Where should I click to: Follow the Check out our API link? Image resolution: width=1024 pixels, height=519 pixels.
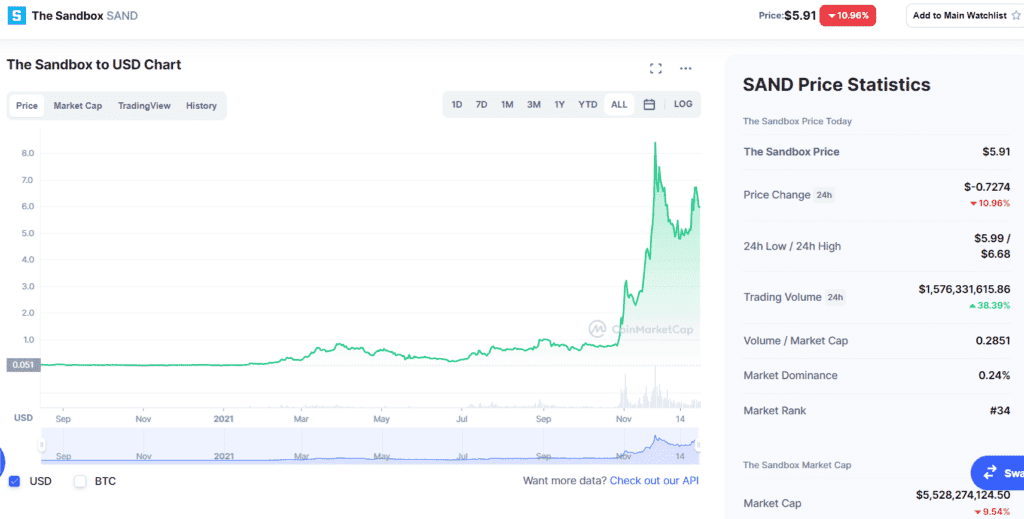pos(654,481)
